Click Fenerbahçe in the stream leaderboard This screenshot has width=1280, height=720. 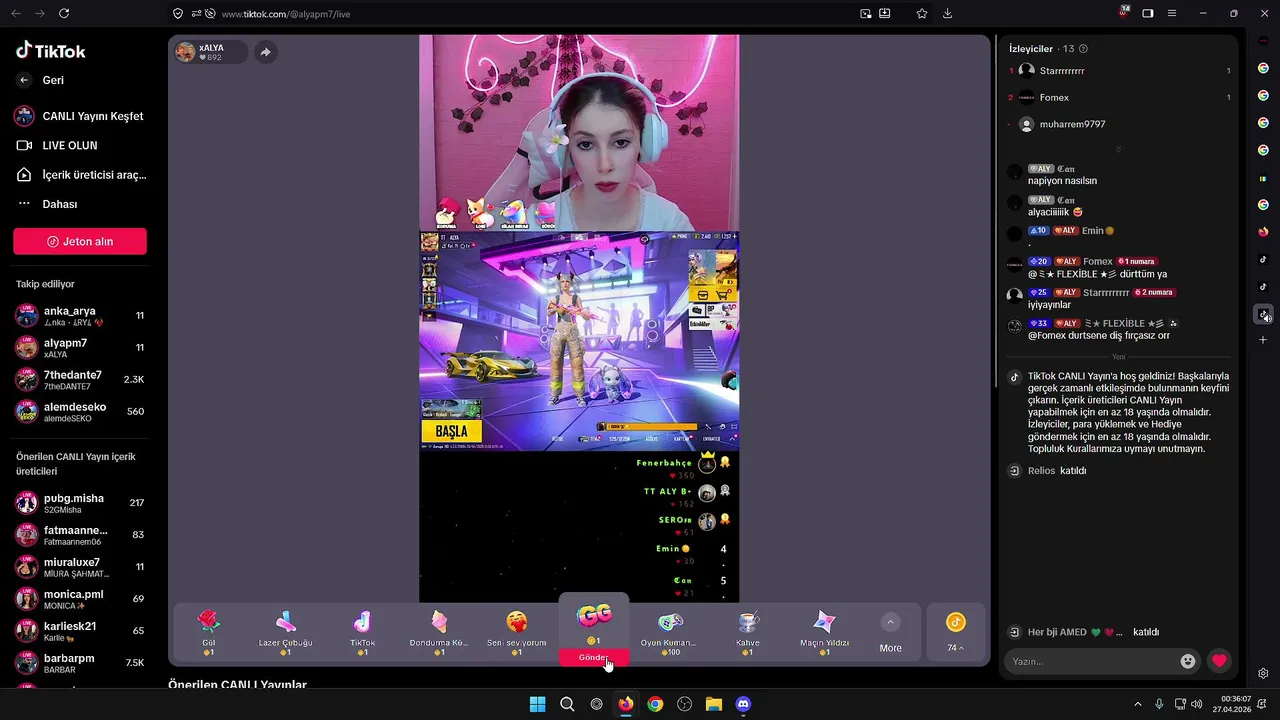663,463
